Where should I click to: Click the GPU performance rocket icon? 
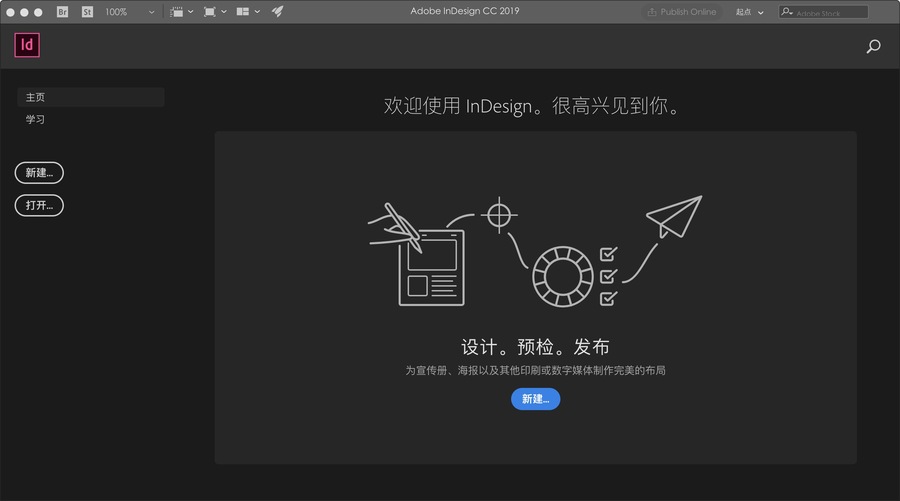click(x=278, y=11)
